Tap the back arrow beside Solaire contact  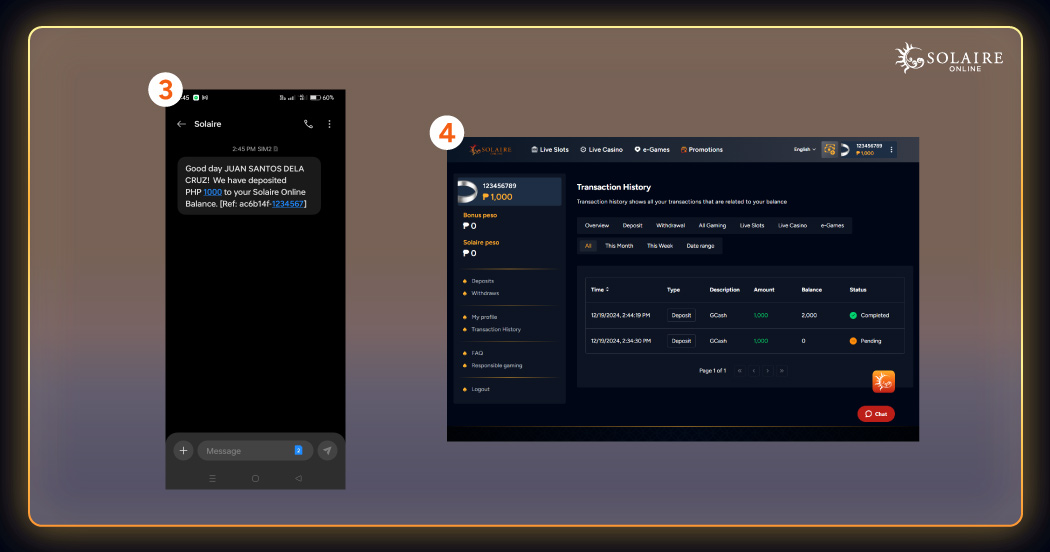point(181,124)
